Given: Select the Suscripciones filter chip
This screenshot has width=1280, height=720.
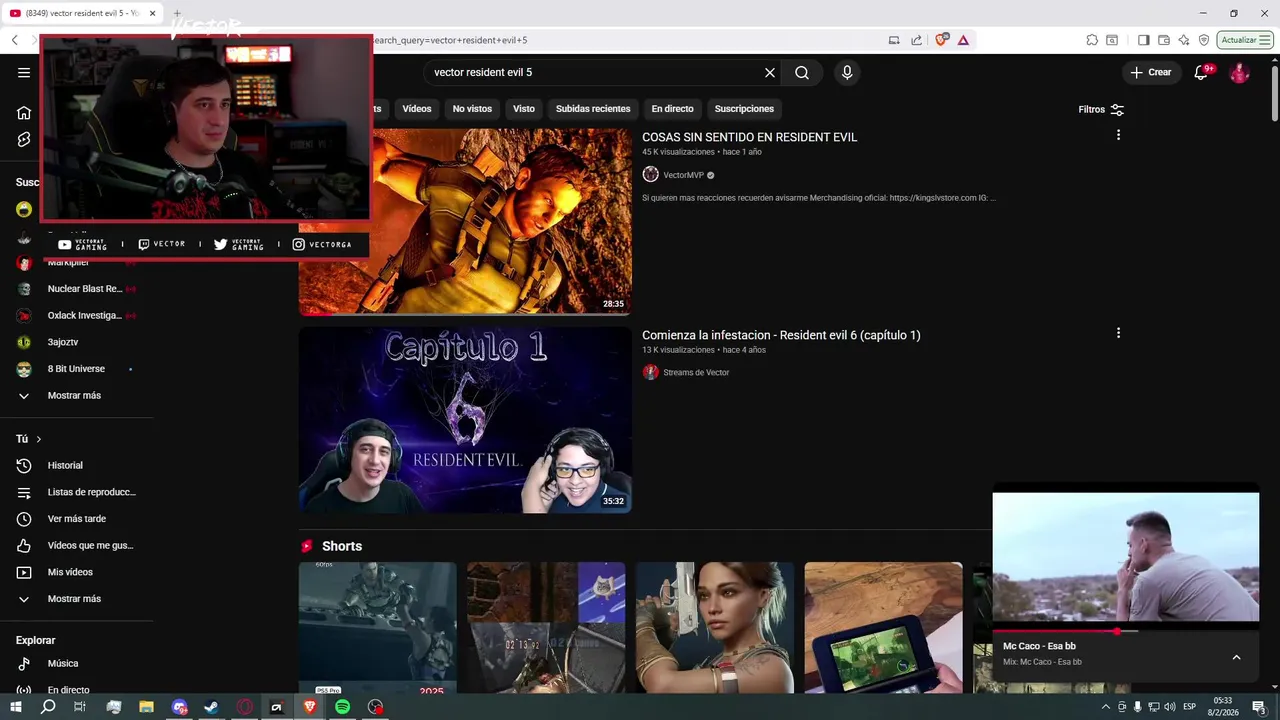Looking at the screenshot, I should pyautogui.click(x=744, y=108).
